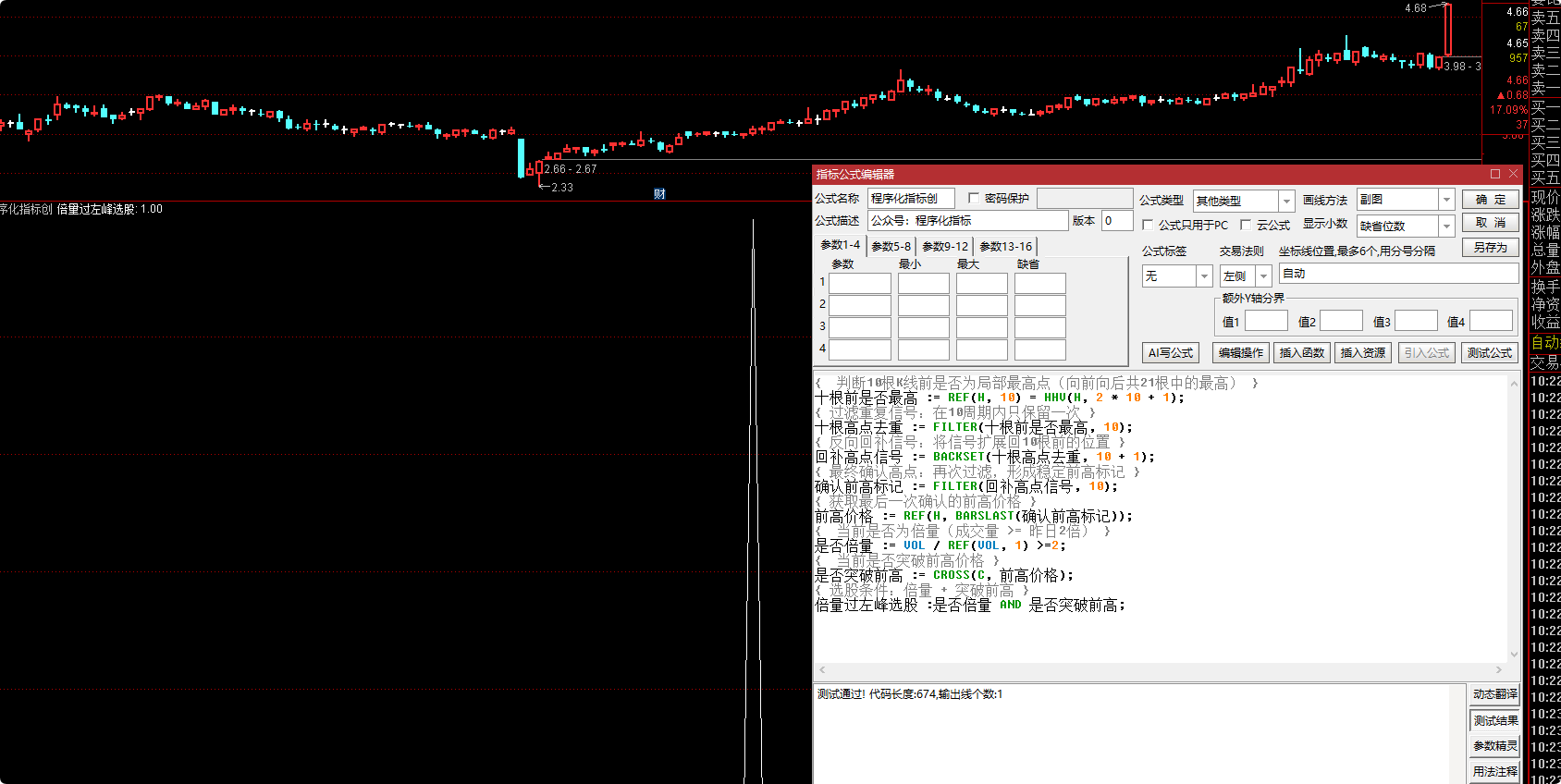
Task: Click the 财 marker on the K-line chart
Action: click(659, 193)
